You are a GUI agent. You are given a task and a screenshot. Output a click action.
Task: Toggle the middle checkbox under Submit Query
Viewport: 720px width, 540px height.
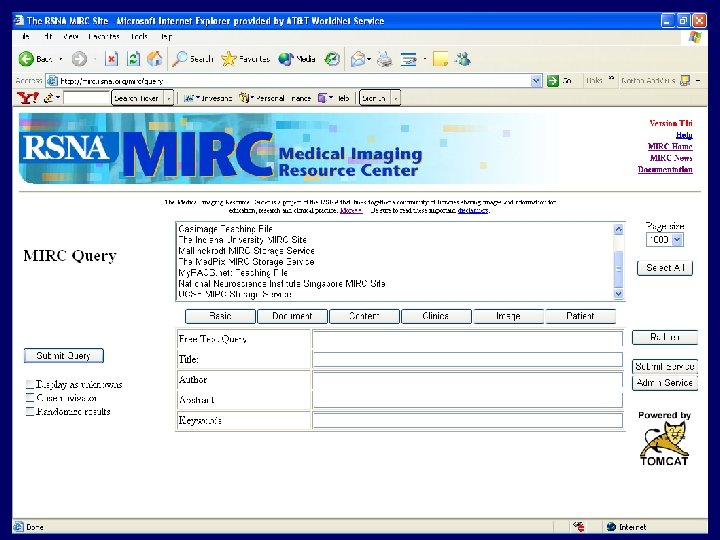click(30, 398)
